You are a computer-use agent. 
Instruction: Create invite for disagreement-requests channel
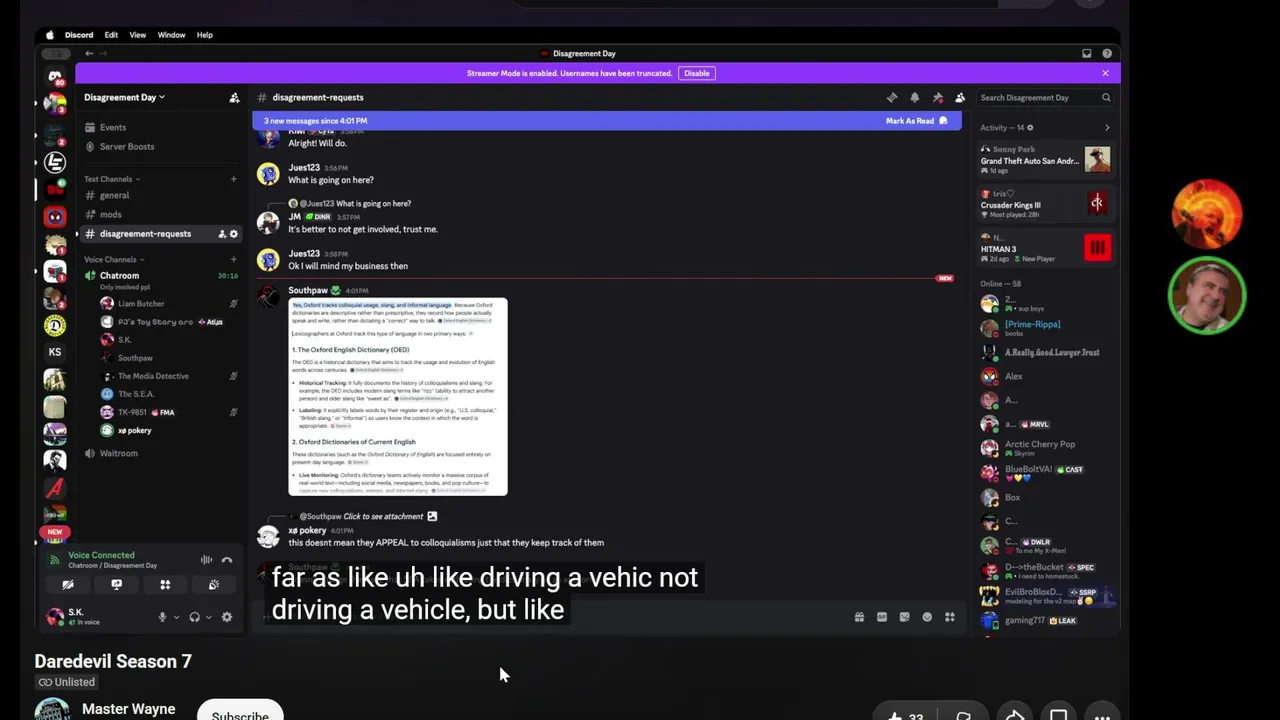(x=222, y=234)
